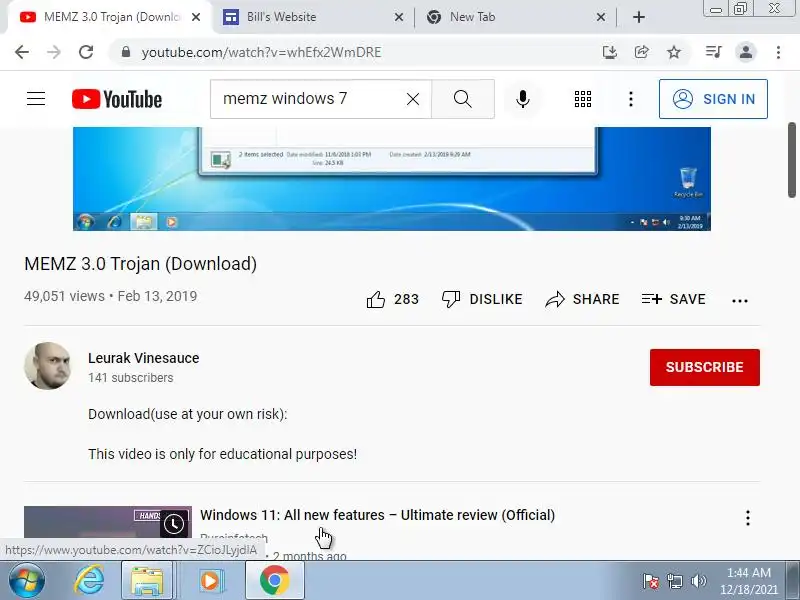Click SAVE to add video to playlist

click(x=673, y=299)
